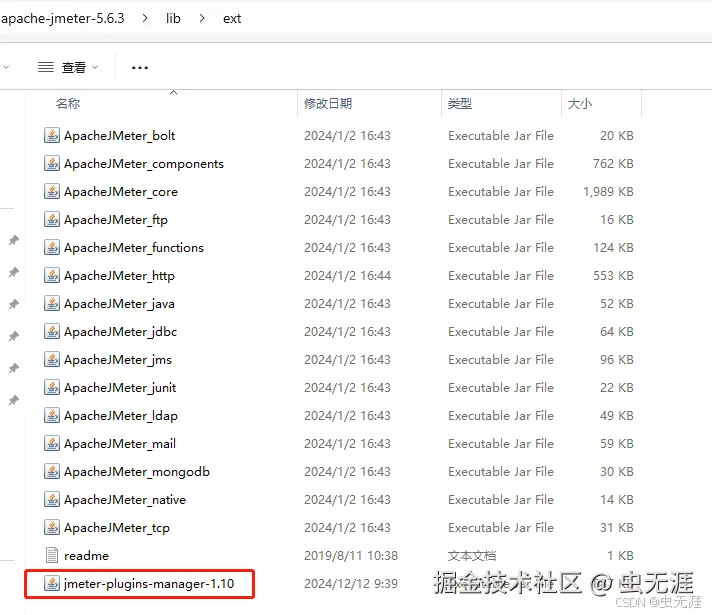Click the ApacheJMeter_native jar icon
Screen dimensions: 712x615
52,500
